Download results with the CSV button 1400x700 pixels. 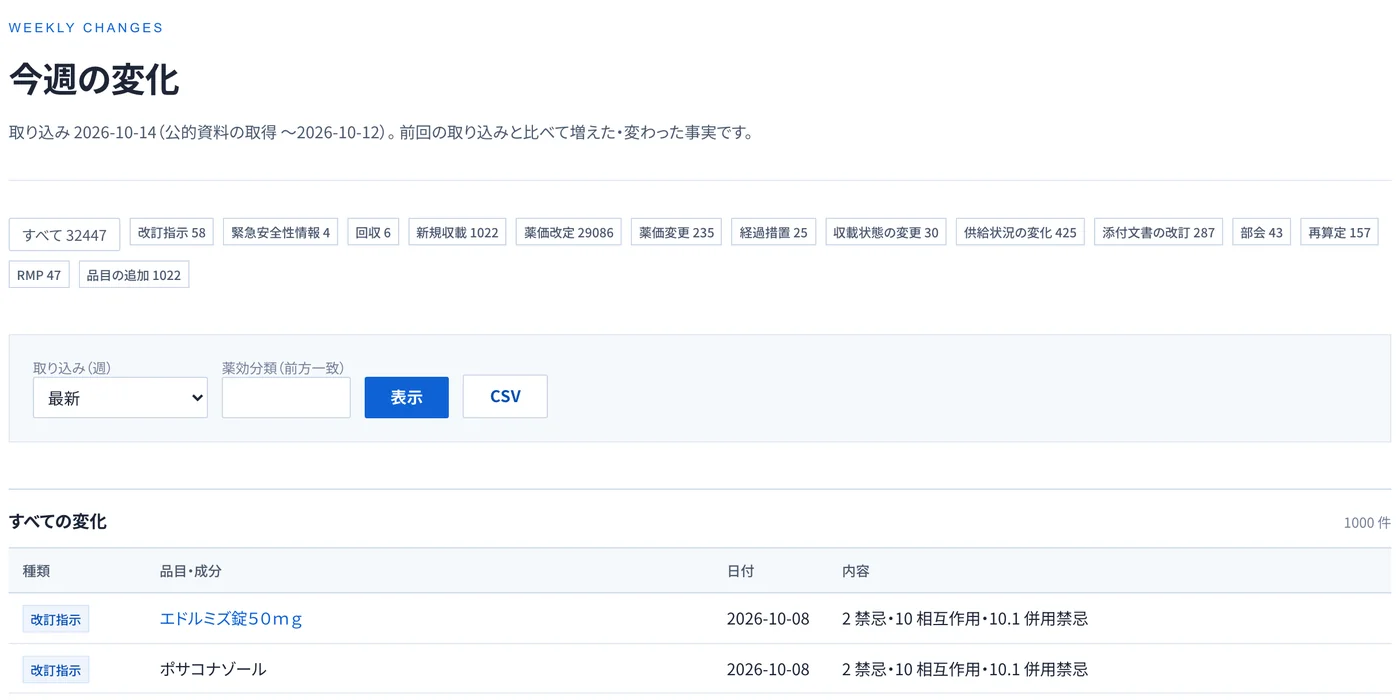click(505, 397)
